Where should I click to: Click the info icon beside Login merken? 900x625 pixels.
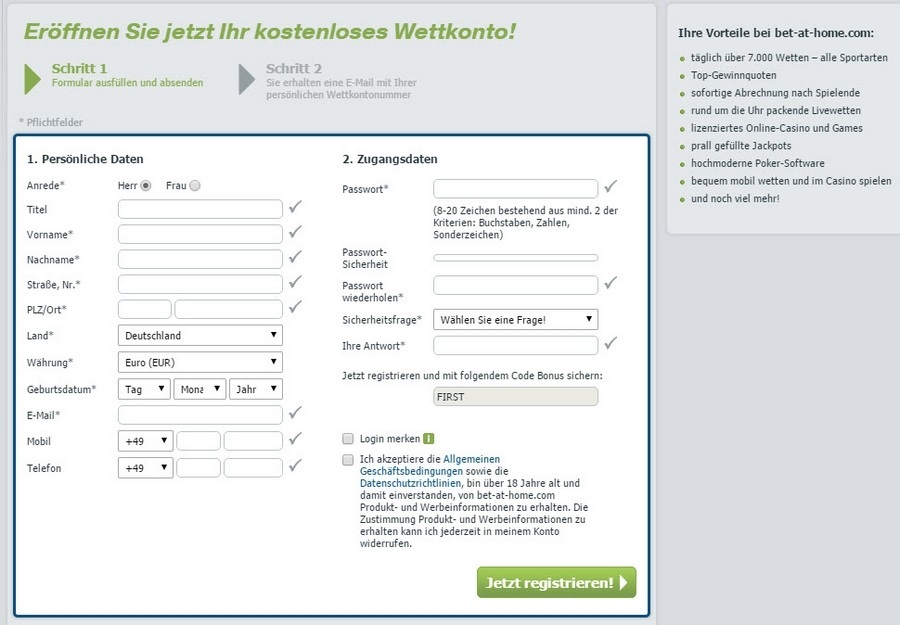pos(428,438)
